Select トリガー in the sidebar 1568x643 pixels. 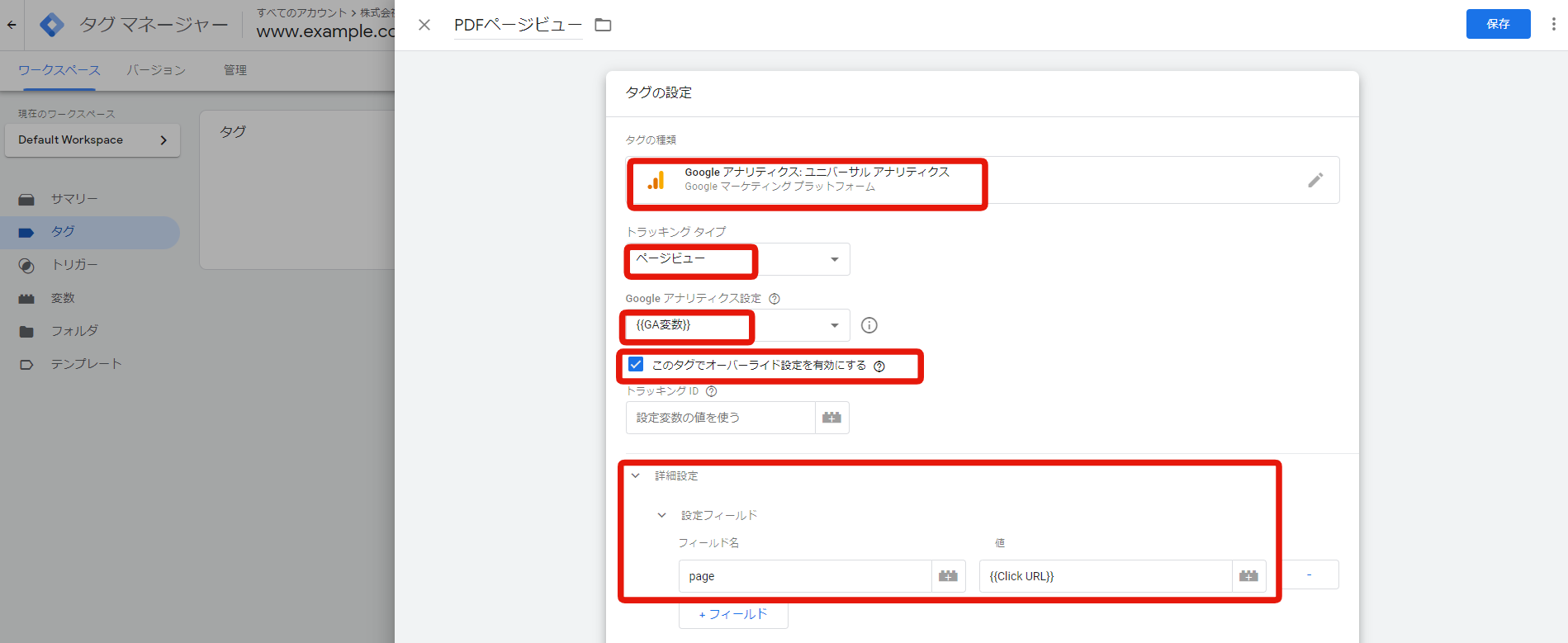(89, 265)
